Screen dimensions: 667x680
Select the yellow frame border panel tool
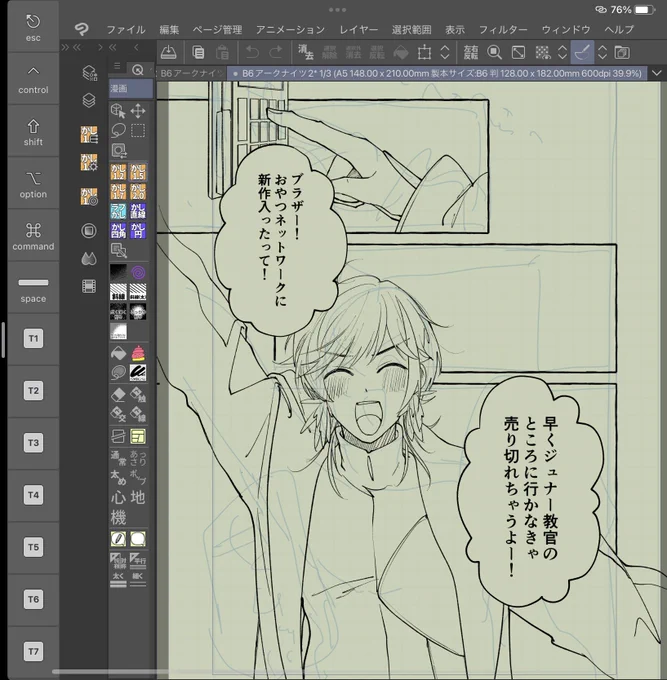pos(138,437)
